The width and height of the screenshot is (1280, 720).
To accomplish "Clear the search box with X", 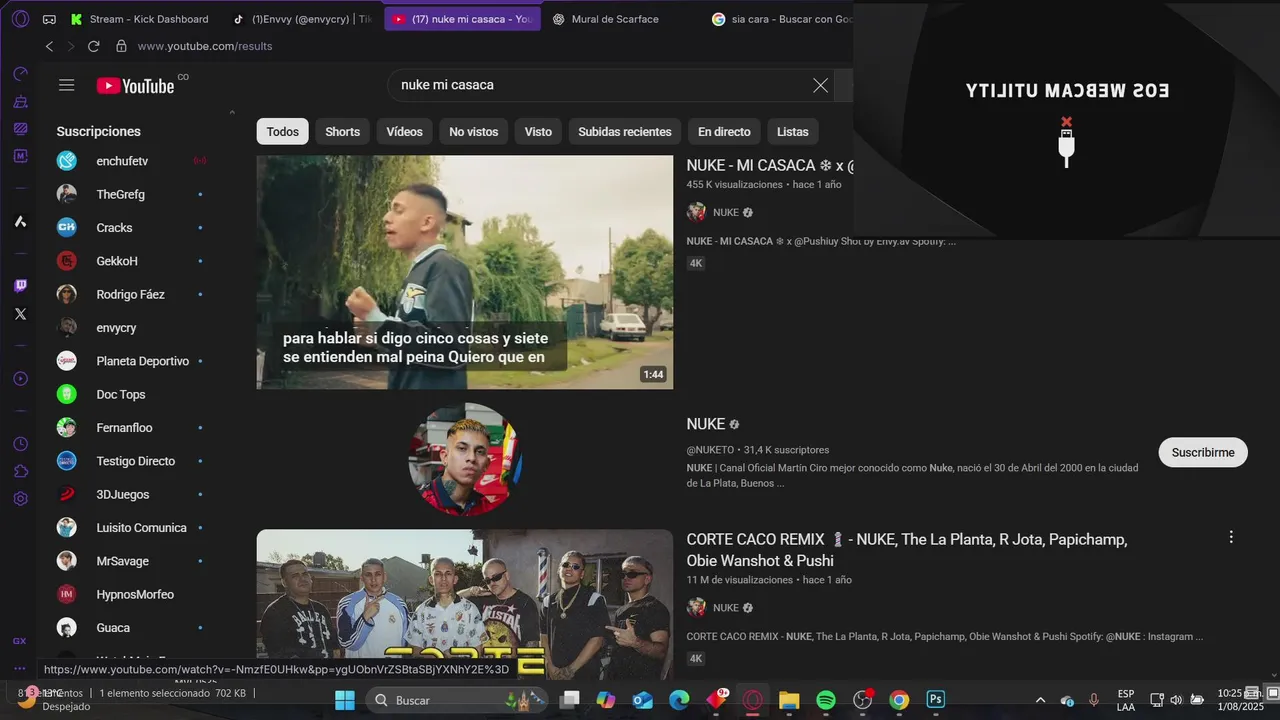I will tap(820, 85).
